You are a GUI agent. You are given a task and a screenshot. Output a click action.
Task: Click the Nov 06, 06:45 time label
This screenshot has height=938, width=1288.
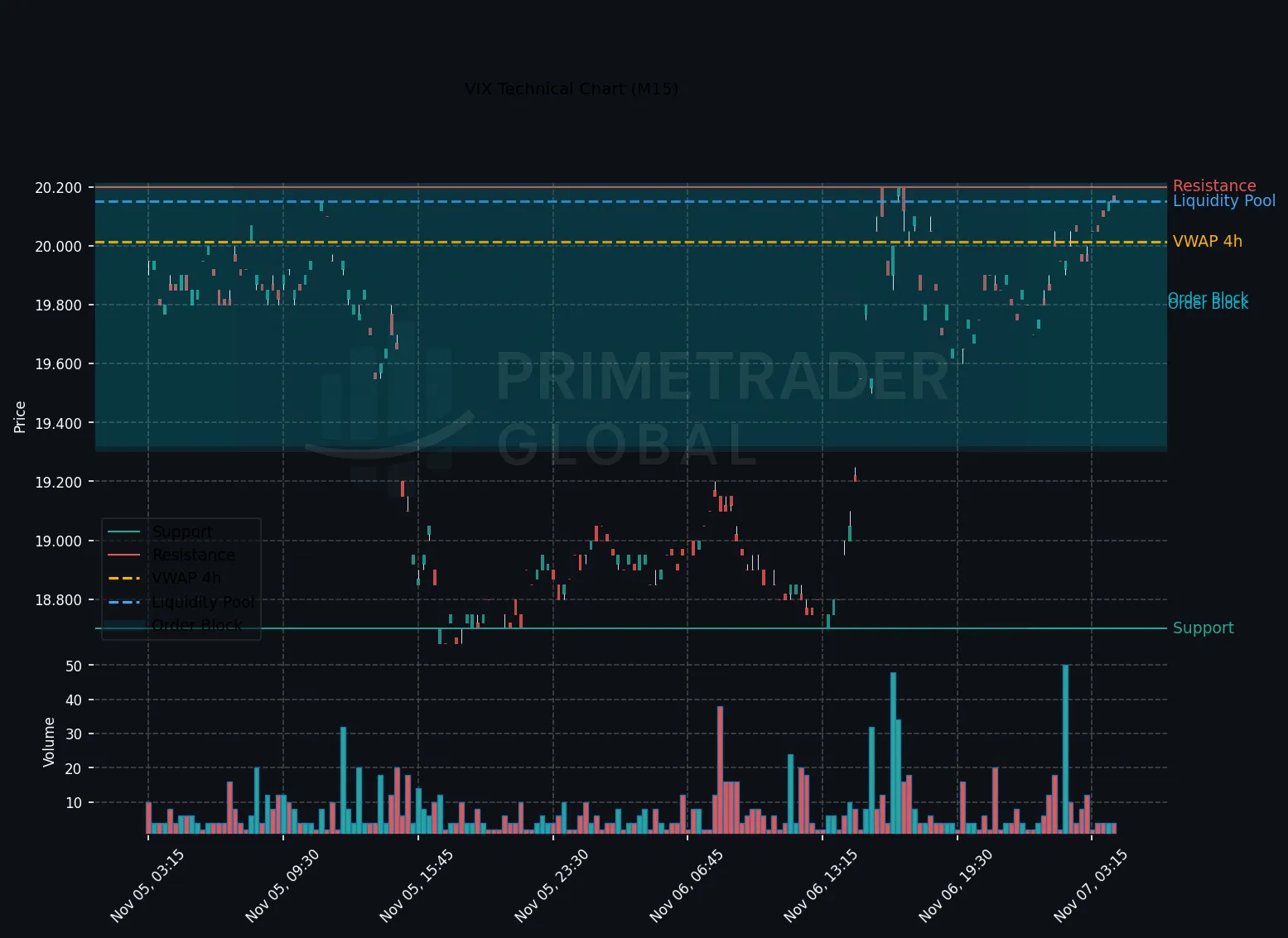pos(687,886)
